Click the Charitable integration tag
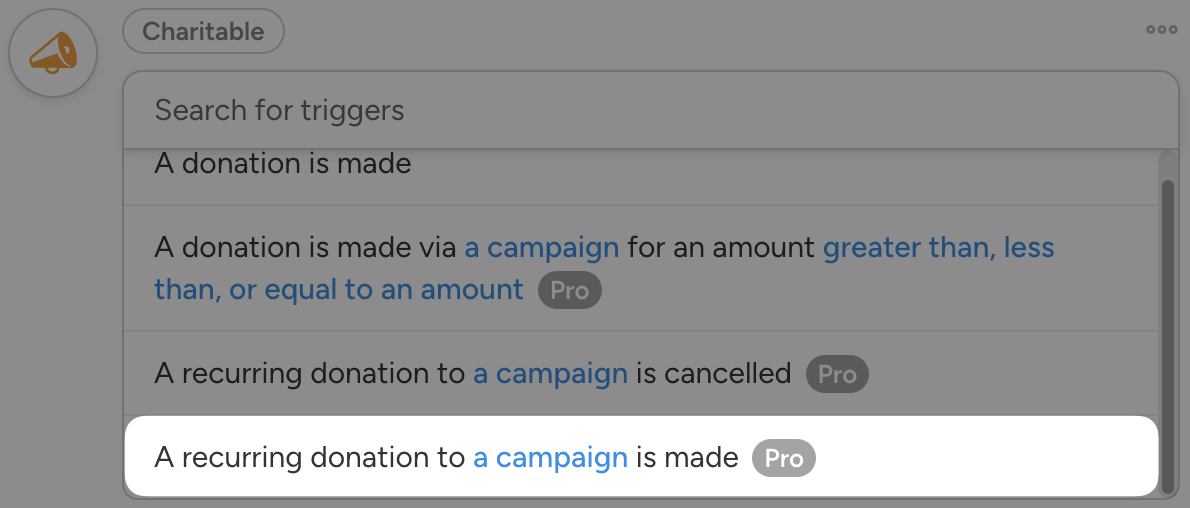This screenshot has width=1190, height=508. pyautogui.click(x=203, y=31)
